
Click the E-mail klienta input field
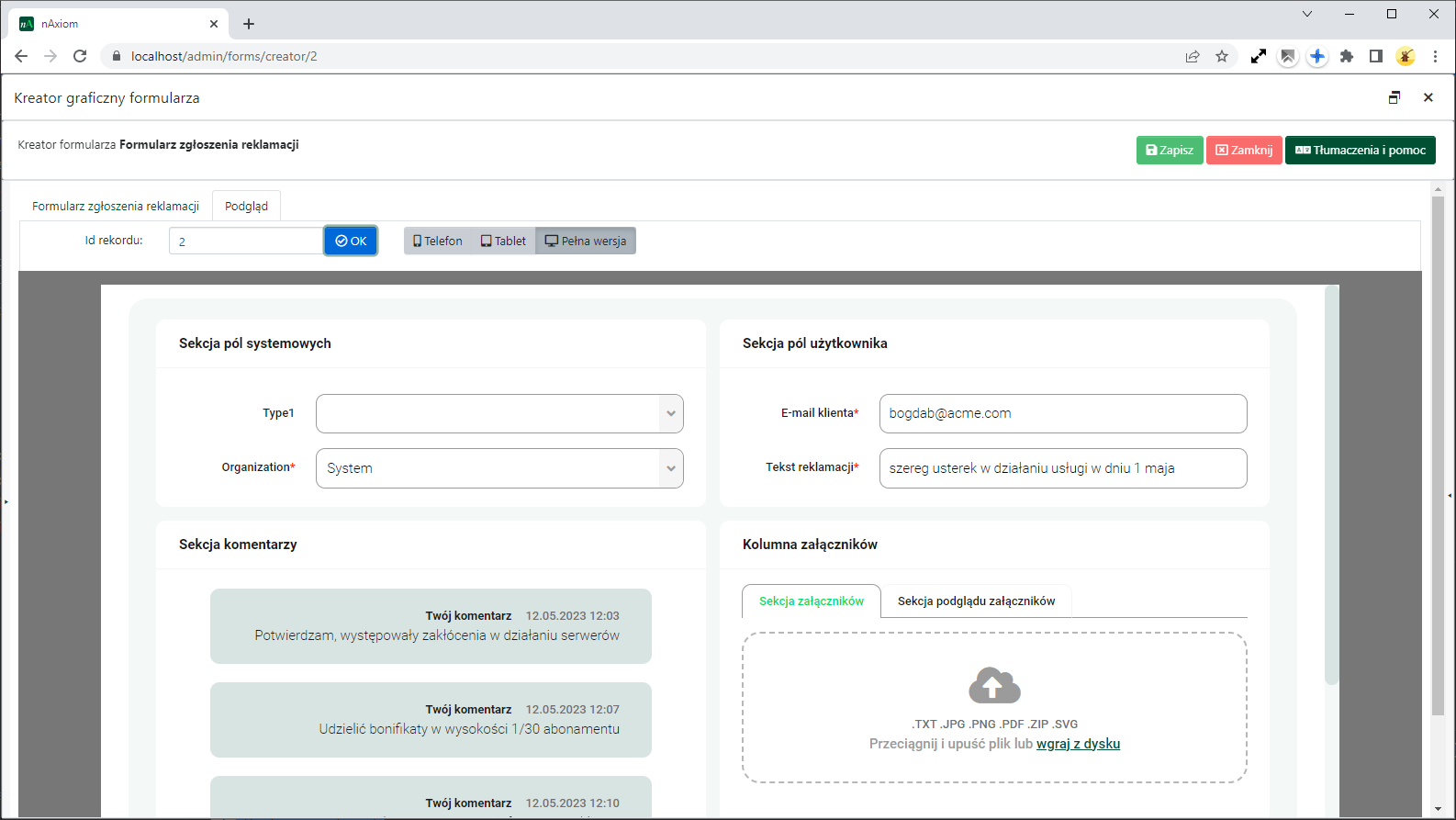[1062, 413]
